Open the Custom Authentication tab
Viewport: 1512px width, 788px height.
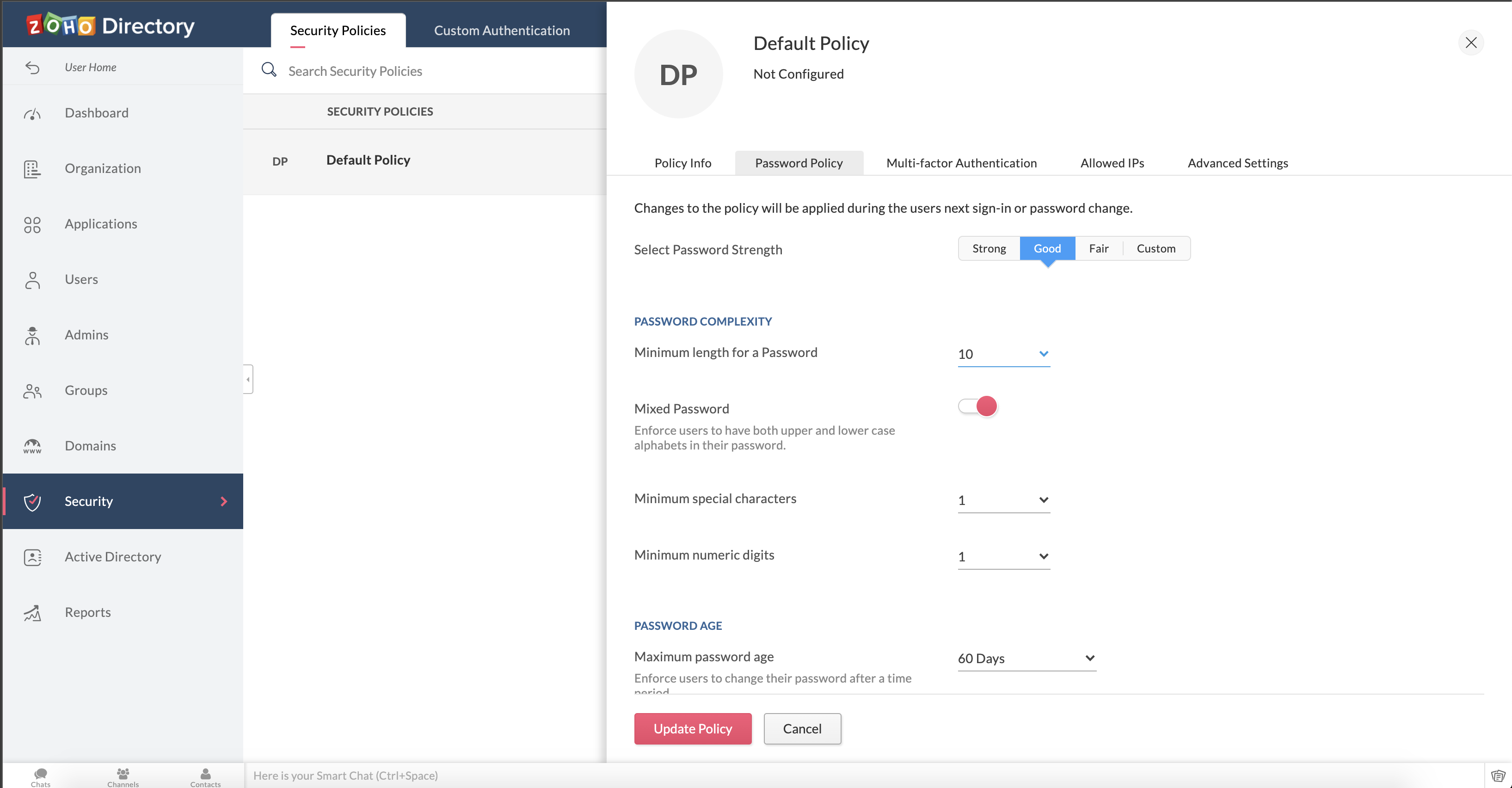click(501, 31)
